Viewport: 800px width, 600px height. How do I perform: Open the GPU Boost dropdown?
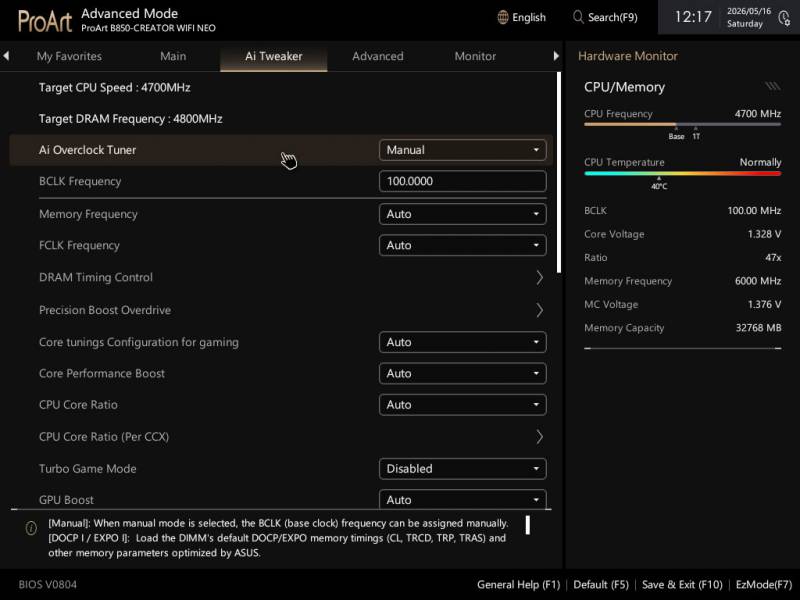[462, 499]
